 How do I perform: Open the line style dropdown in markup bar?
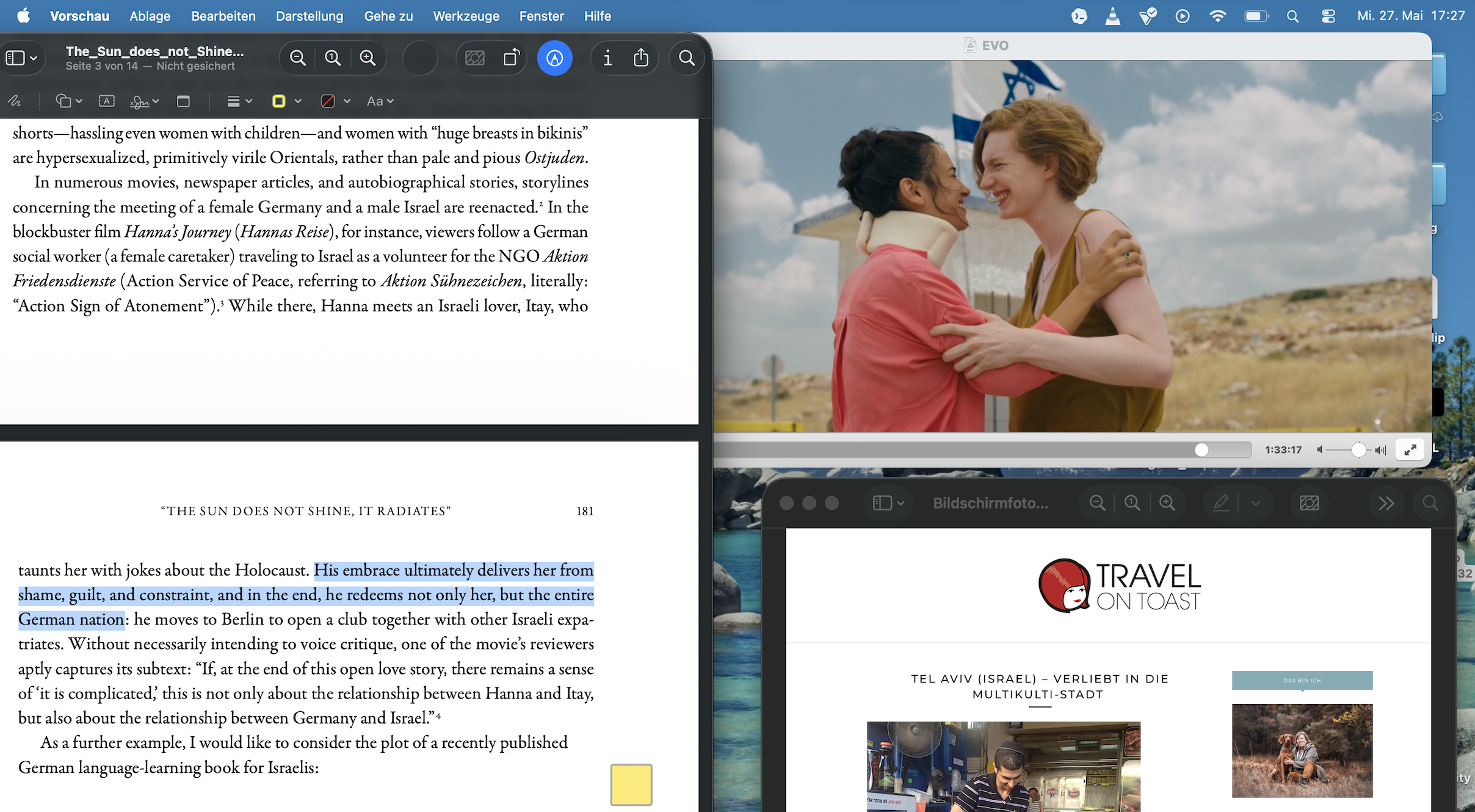[x=239, y=101]
